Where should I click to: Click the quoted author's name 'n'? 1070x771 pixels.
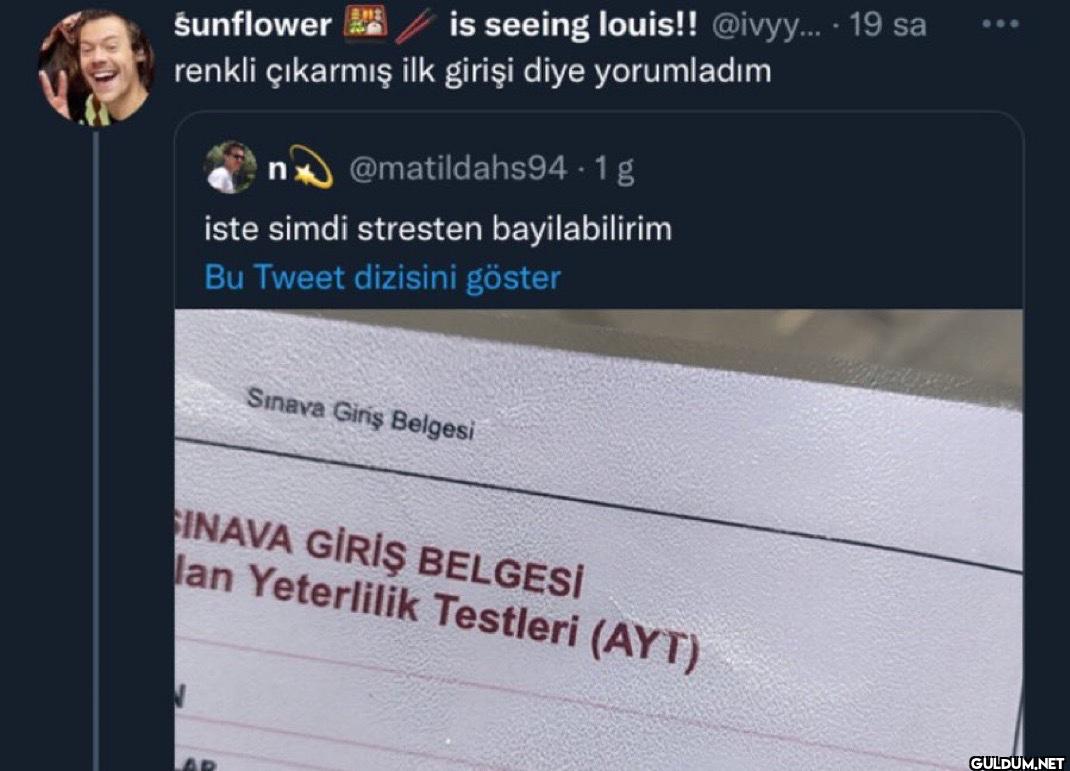[x=277, y=169]
